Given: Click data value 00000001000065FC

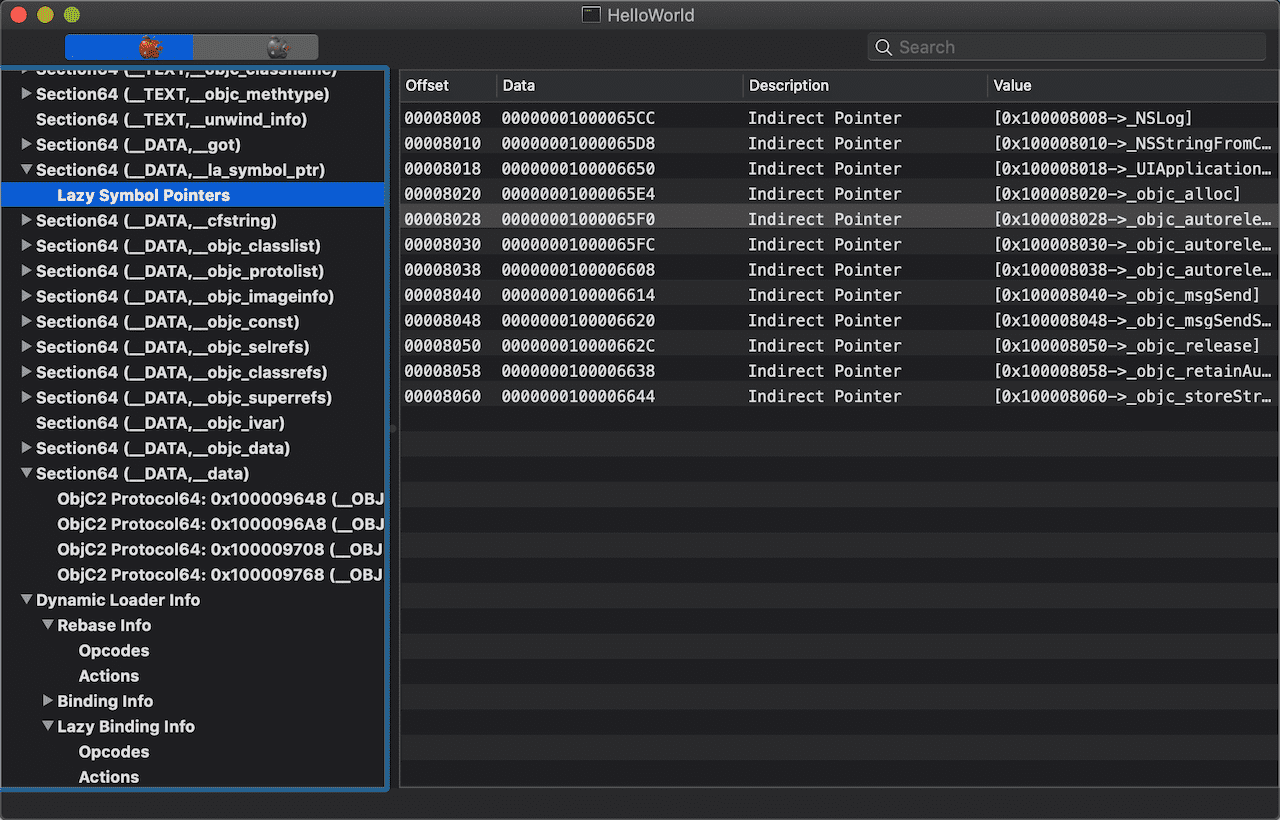Looking at the screenshot, I should click(x=578, y=244).
